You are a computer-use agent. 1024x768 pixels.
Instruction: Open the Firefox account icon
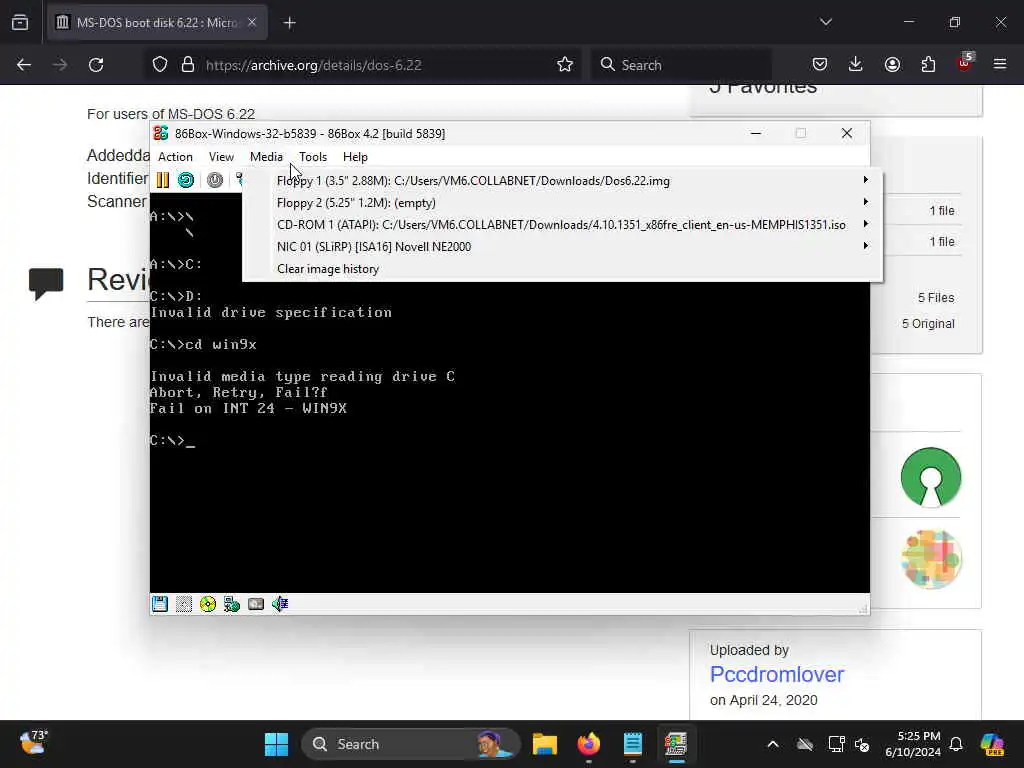892,64
